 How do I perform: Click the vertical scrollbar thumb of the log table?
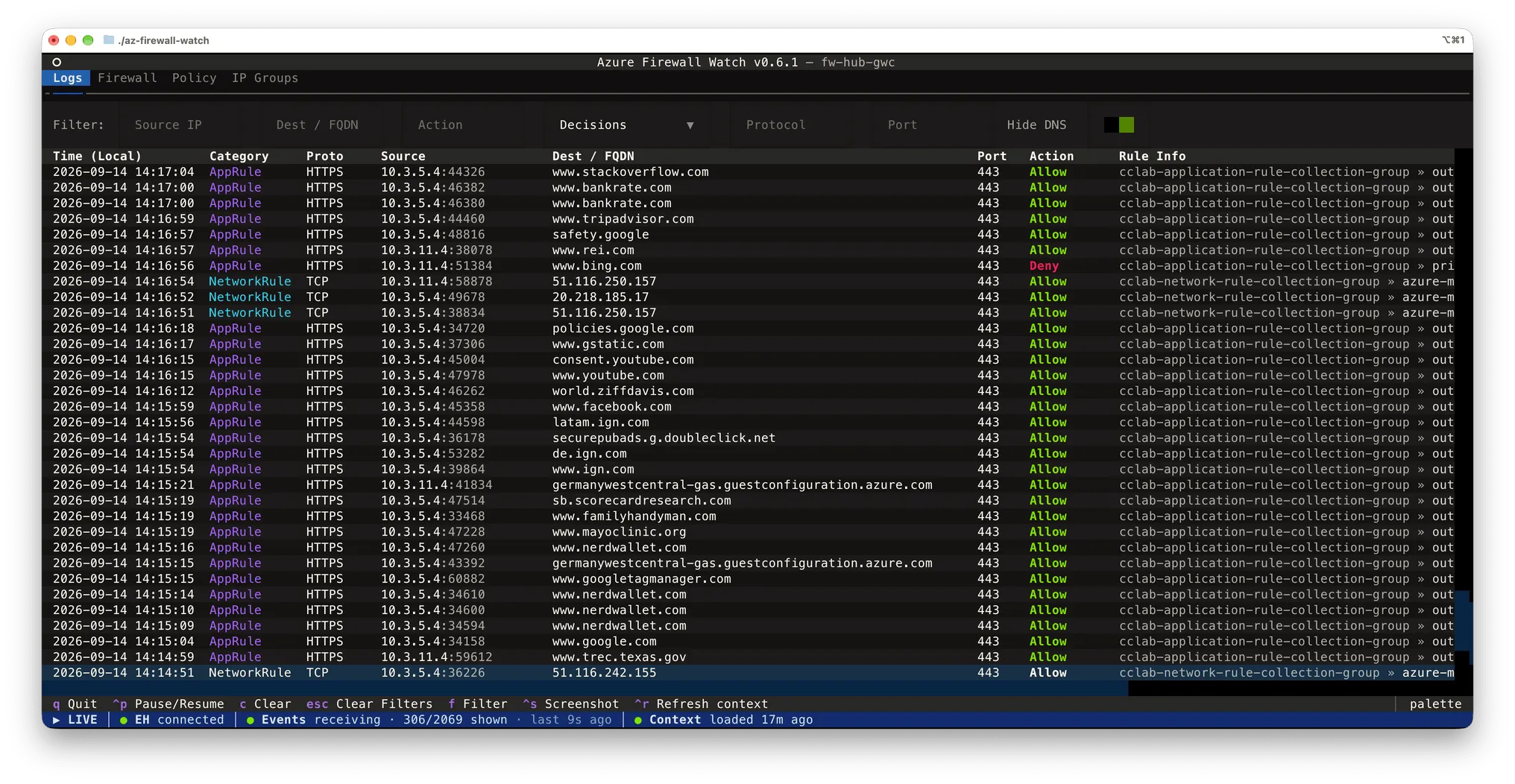[x=1463, y=627]
